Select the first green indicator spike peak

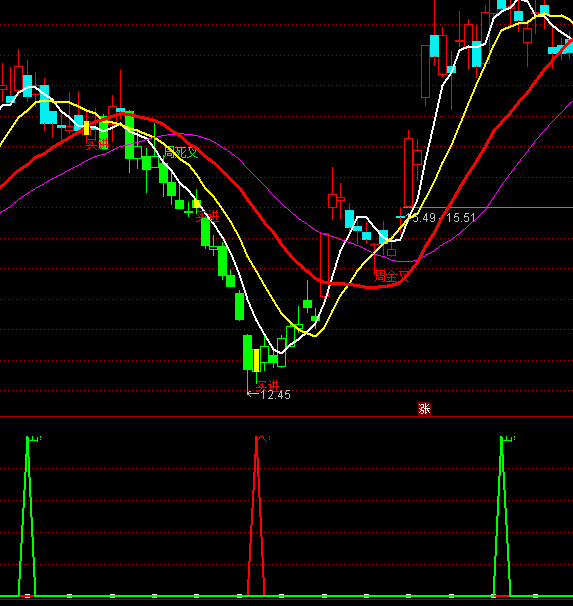[27, 438]
